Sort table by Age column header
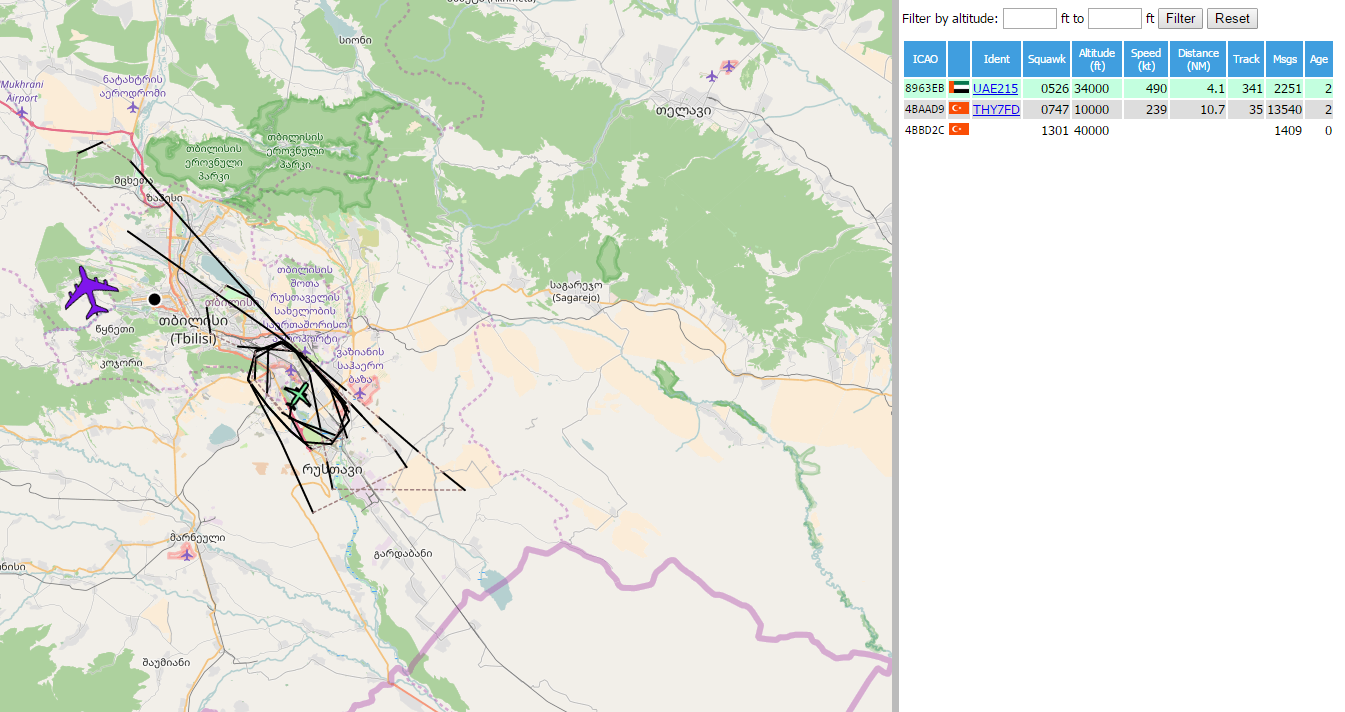Screen dimensions: 1345x712 [x=1319, y=59]
